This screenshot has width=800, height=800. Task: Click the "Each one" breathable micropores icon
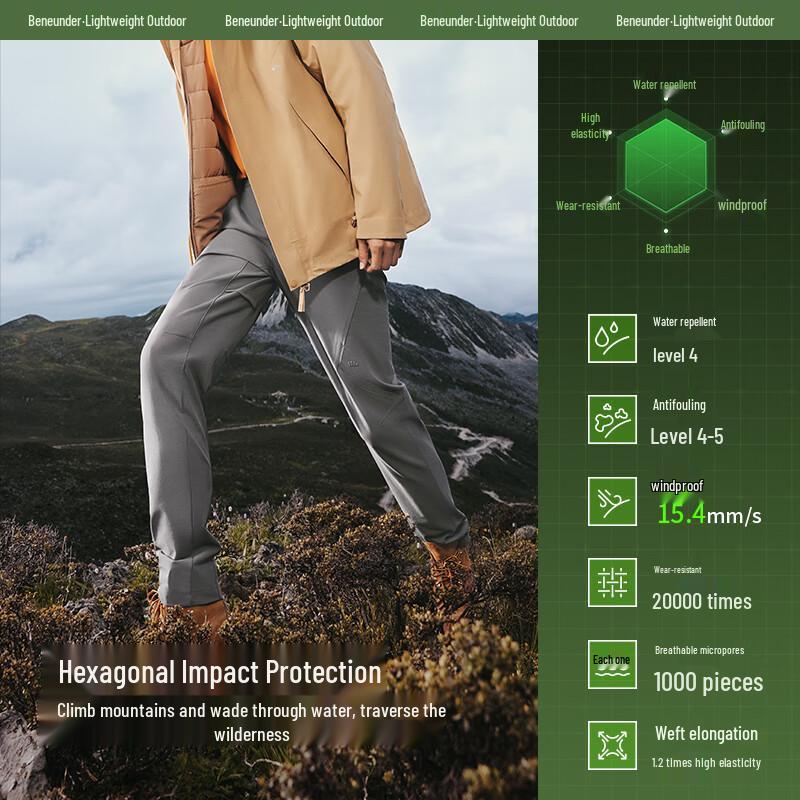click(612, 664)
